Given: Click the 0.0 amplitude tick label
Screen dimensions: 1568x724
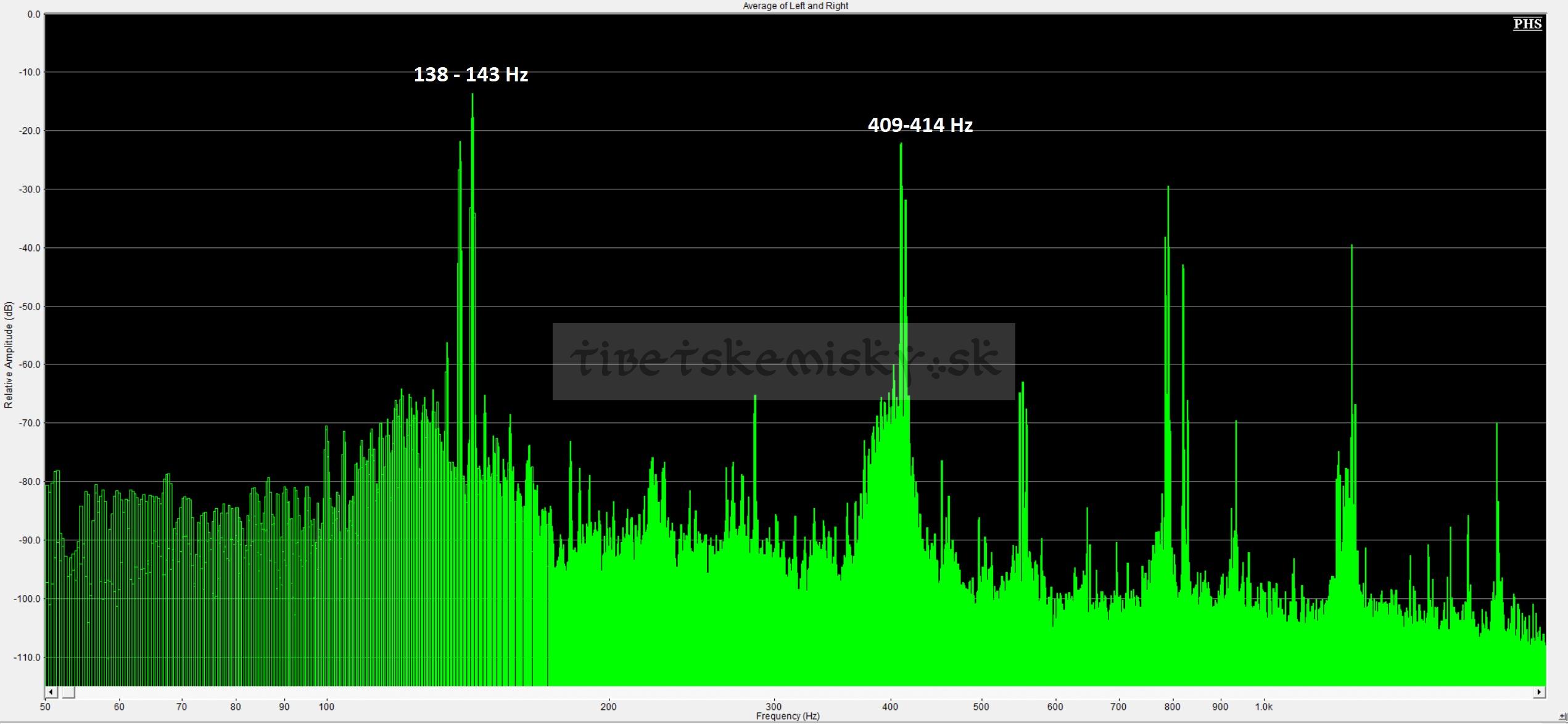Looking at the screenshot, I should 33,14.
